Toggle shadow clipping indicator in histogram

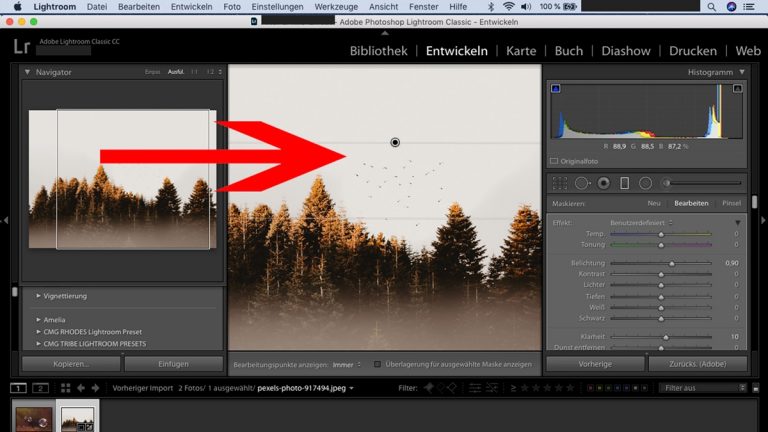pyautogui.click(x=556, y=89)
